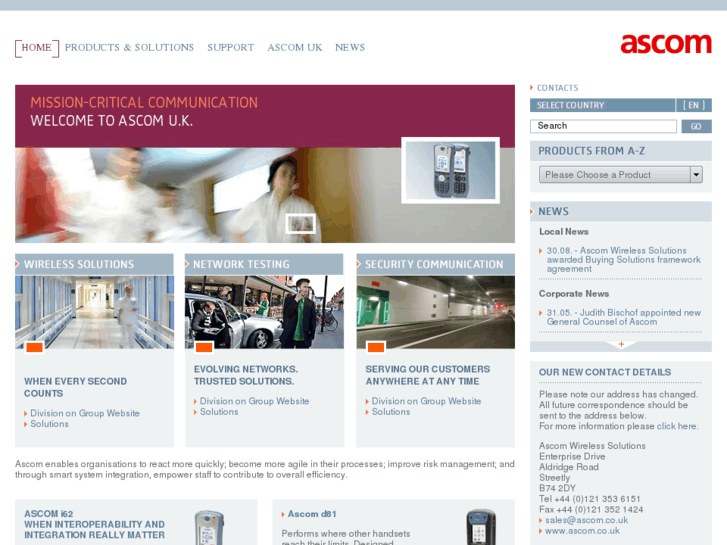This screenshot has height=545, width=727.
Task: Read Judith Bischof General Counsel news
Action: point(623,317)
